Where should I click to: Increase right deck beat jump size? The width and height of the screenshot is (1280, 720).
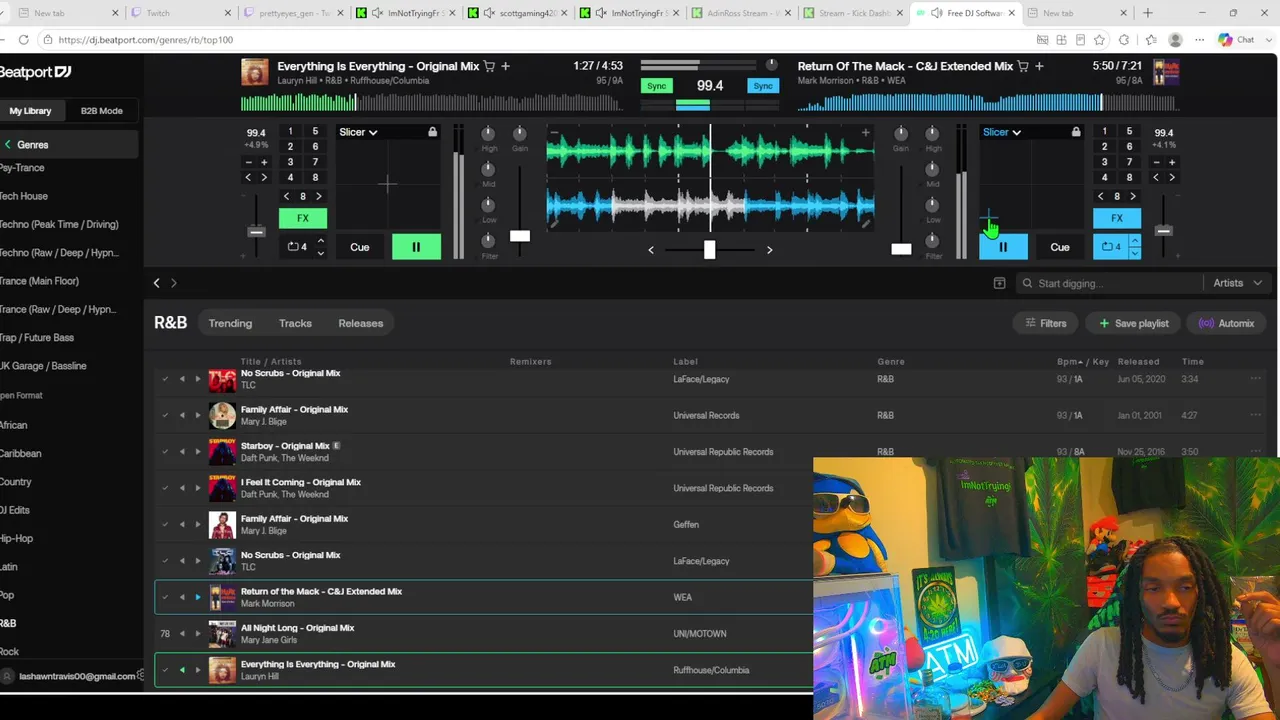(x=1133, y=196)
